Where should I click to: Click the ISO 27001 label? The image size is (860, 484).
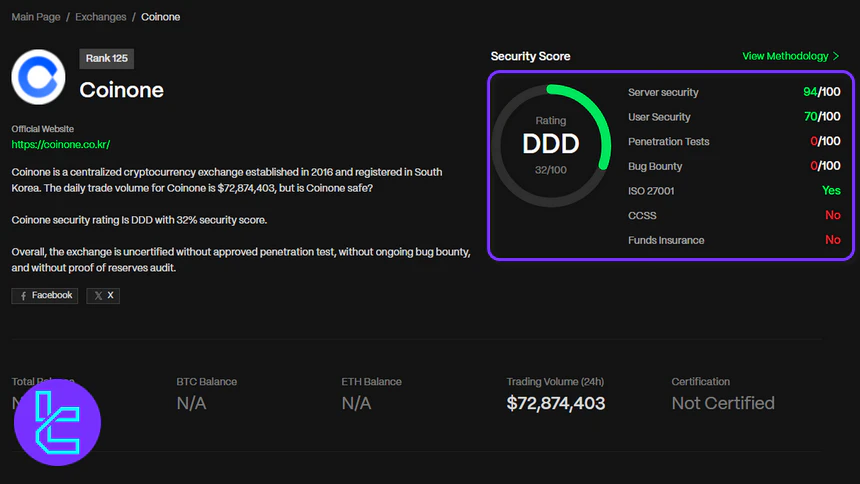651,191
